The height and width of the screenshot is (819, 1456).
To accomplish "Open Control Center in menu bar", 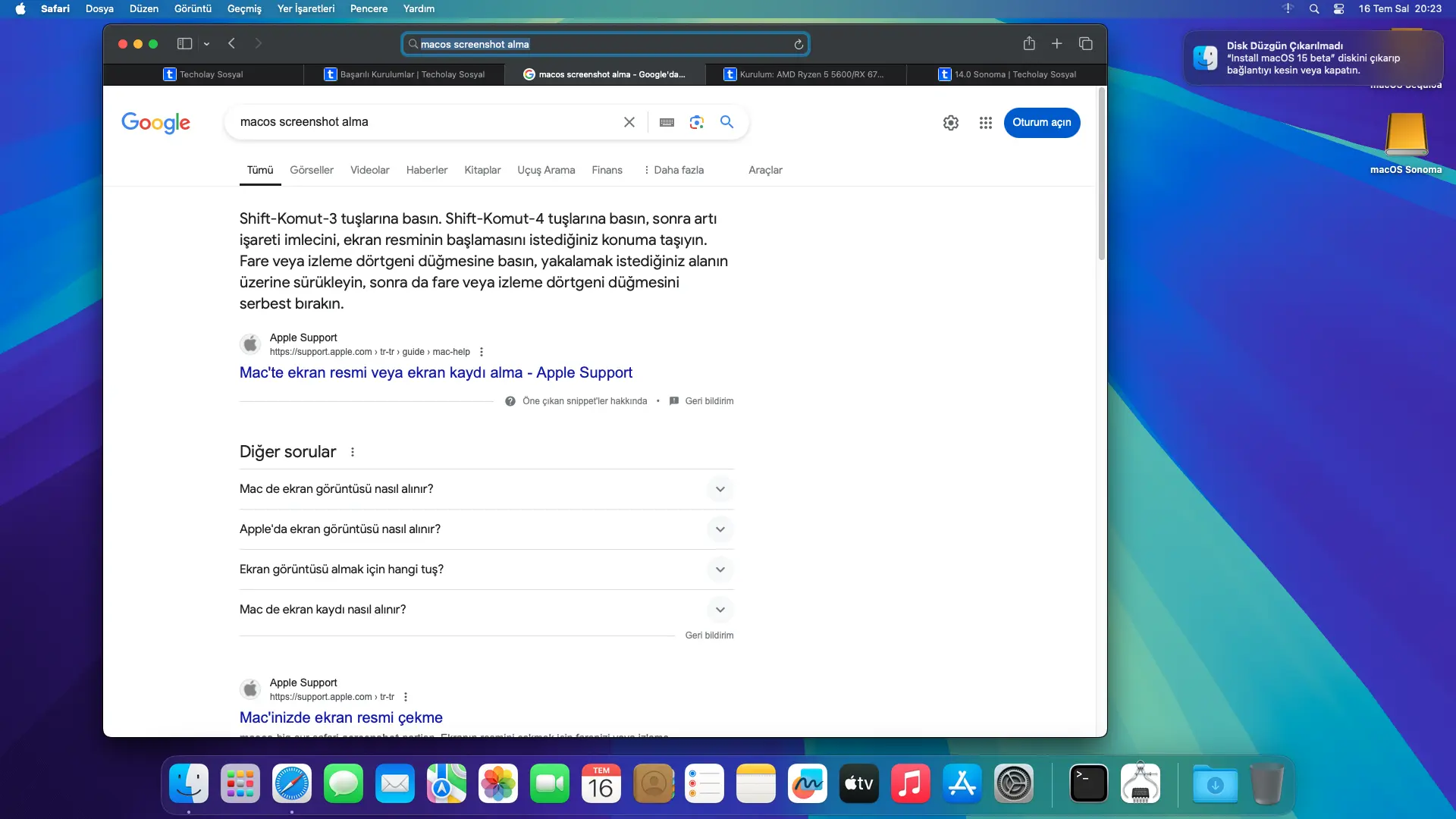I will tap(1338, 8).
